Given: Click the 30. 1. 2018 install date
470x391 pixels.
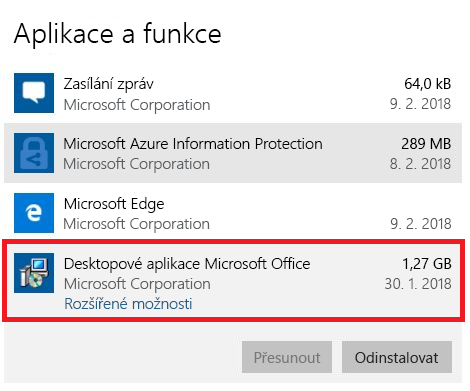Looking at the screenshot, I should [418, 284].
